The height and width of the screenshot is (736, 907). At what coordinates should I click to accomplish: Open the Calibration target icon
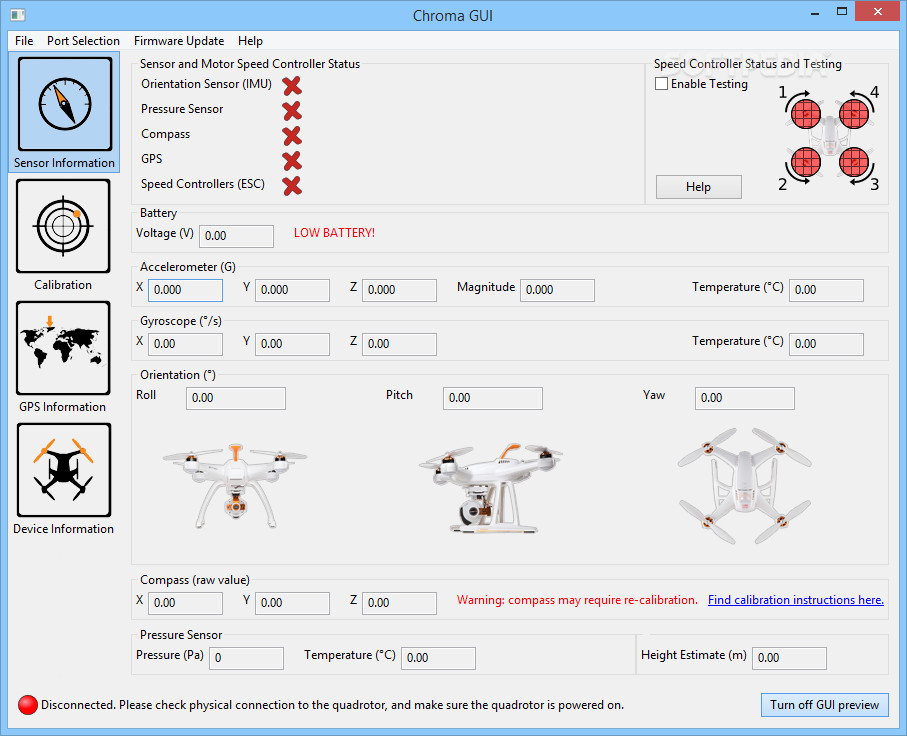[x=63, y=226]
